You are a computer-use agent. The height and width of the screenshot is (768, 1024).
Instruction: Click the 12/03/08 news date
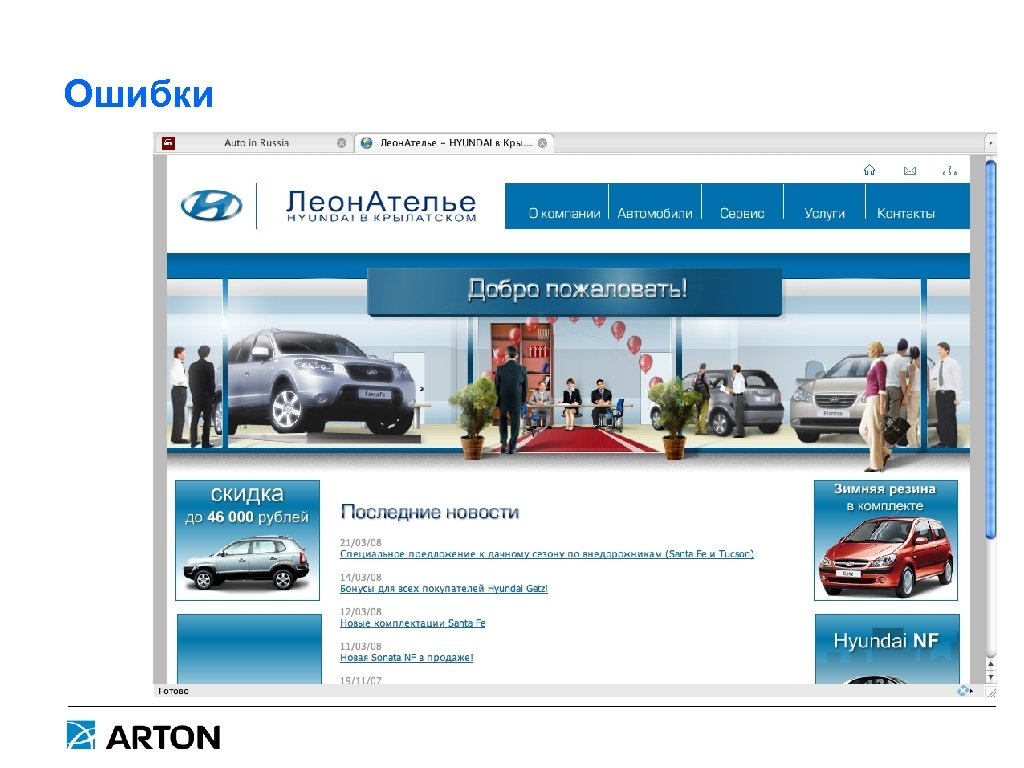(x=360, y=612)
